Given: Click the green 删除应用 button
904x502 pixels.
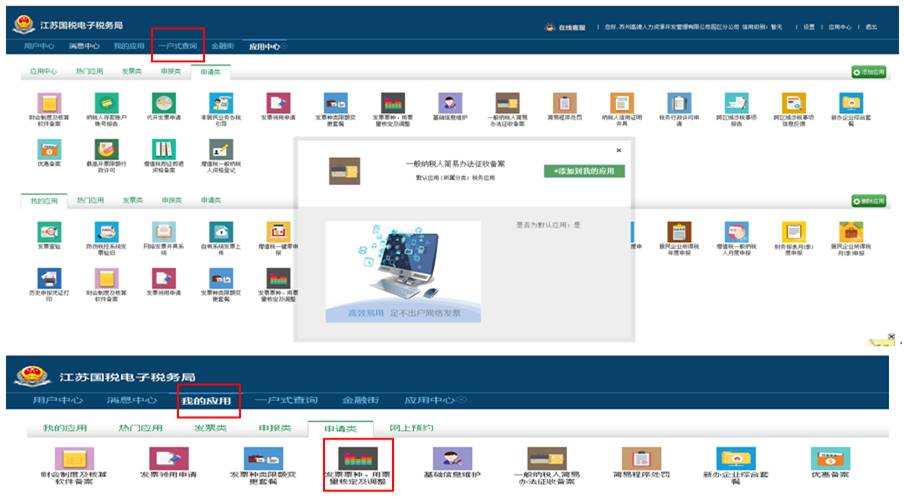Looking at the screenshot, I should [x=868, y=201].
